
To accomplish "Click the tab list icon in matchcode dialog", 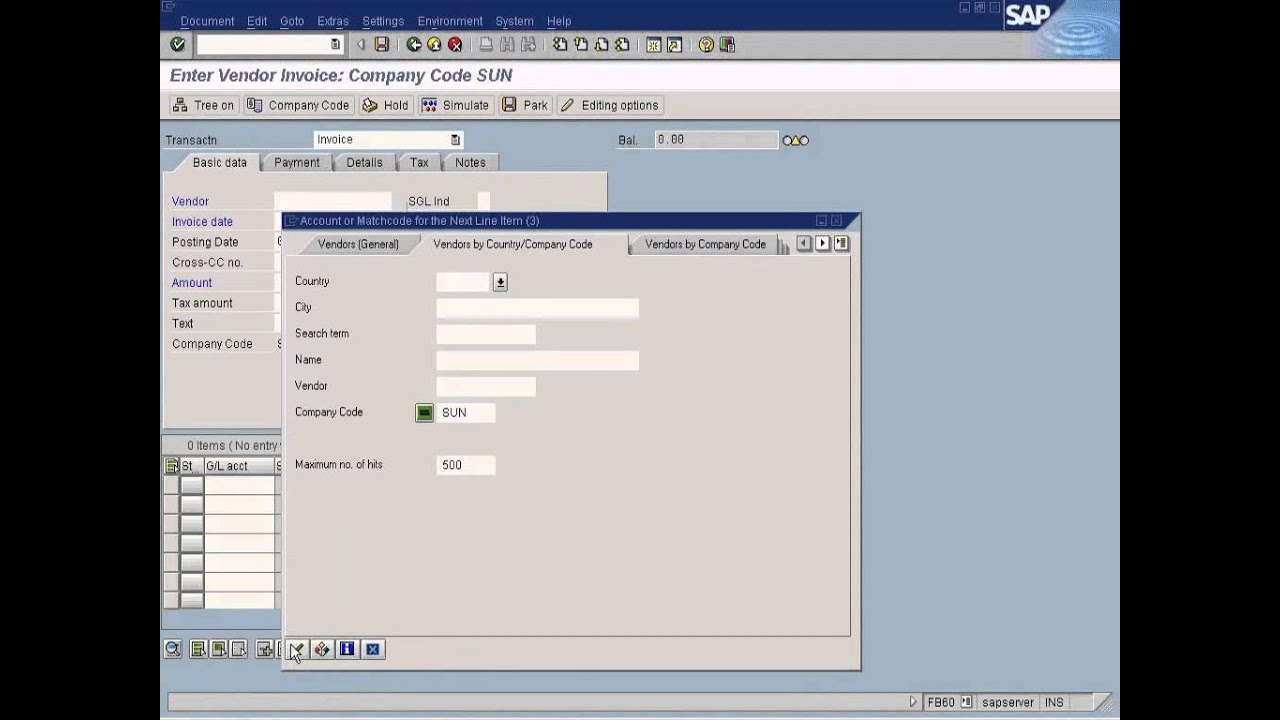I will coord(842,244).
